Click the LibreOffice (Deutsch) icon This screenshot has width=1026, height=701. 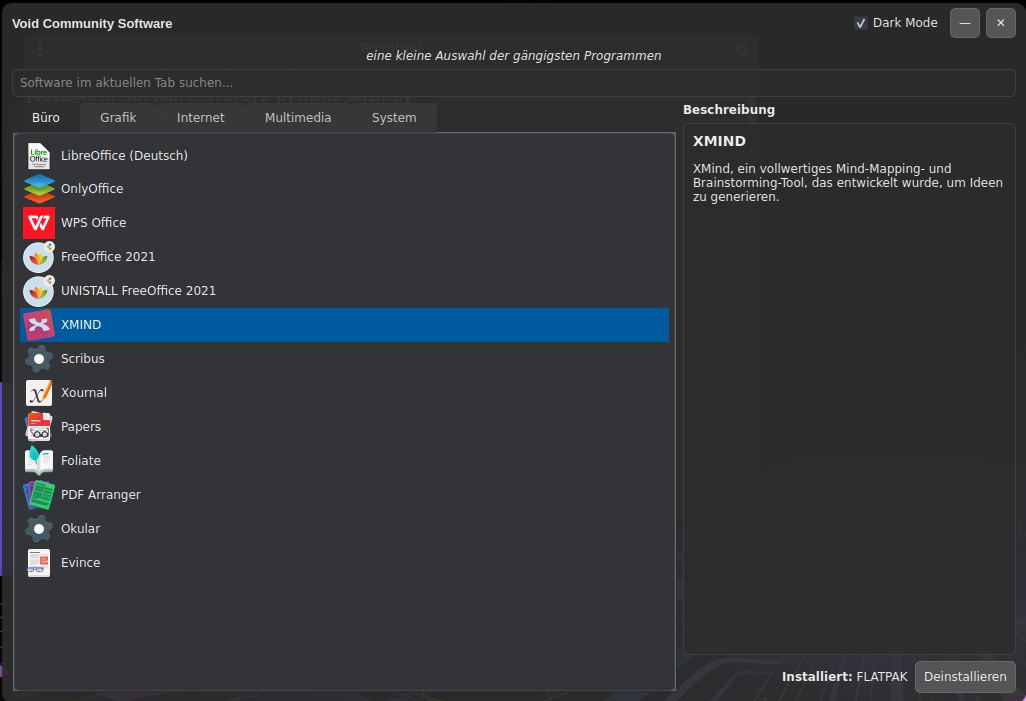click(x=39, y=156)
